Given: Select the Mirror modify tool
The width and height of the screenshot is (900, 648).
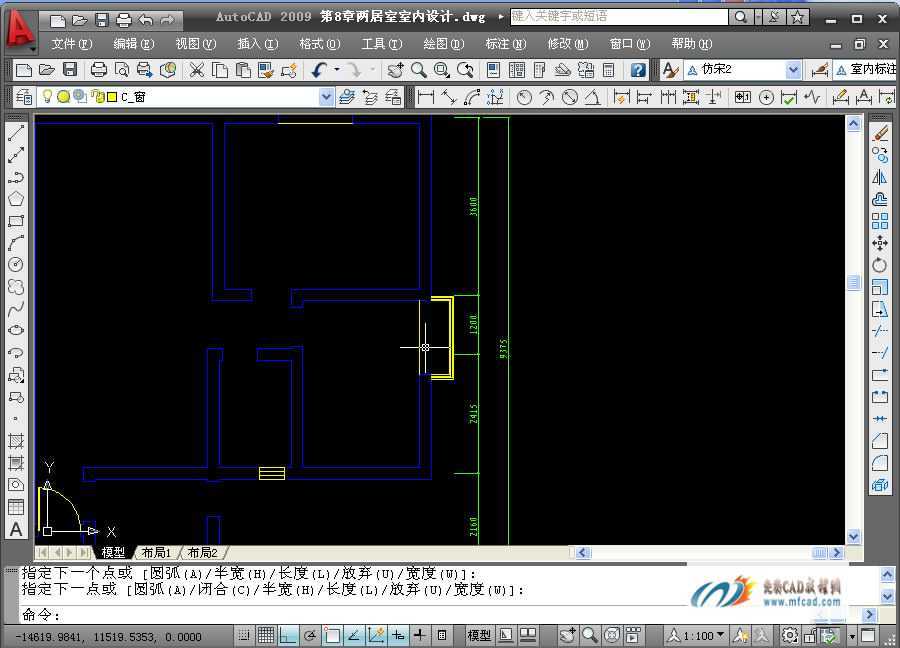Looking at the screenshot, I should coord(880,177).
